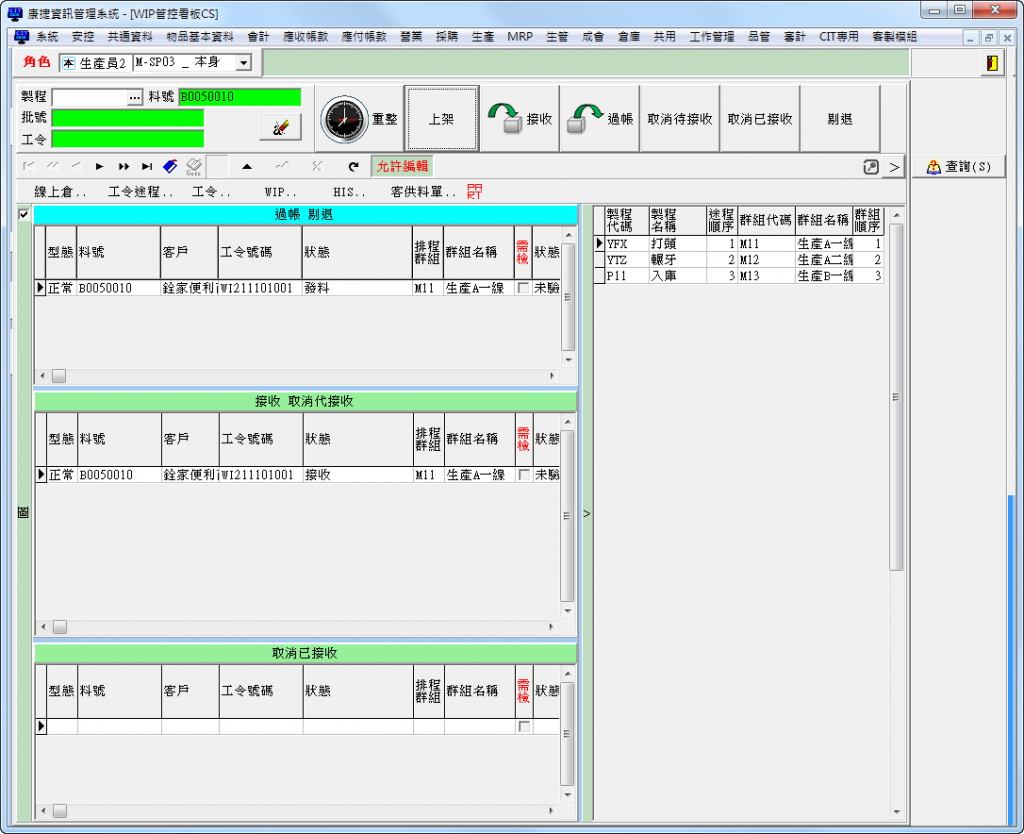Click the 接收 receive arrow button
The height and width of the screenshot is (834, 1024).
pos(520,118)
